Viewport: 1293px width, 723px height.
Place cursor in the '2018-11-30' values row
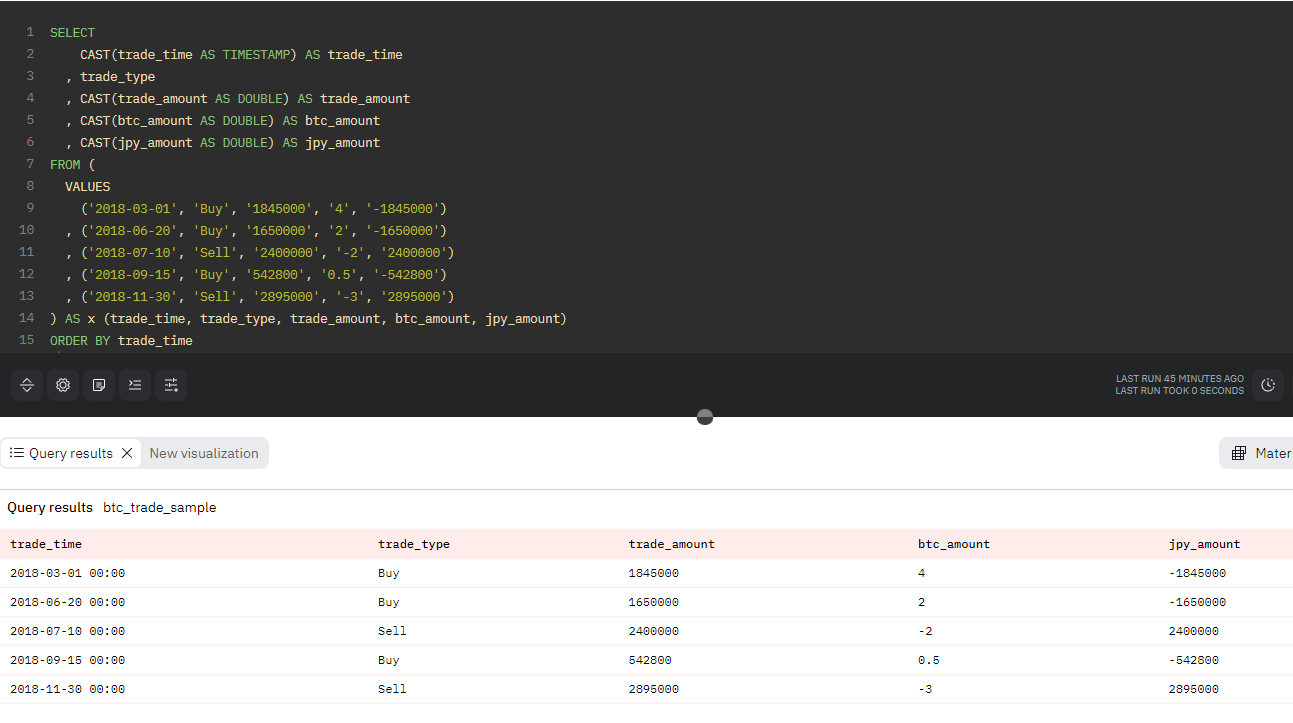260,297
